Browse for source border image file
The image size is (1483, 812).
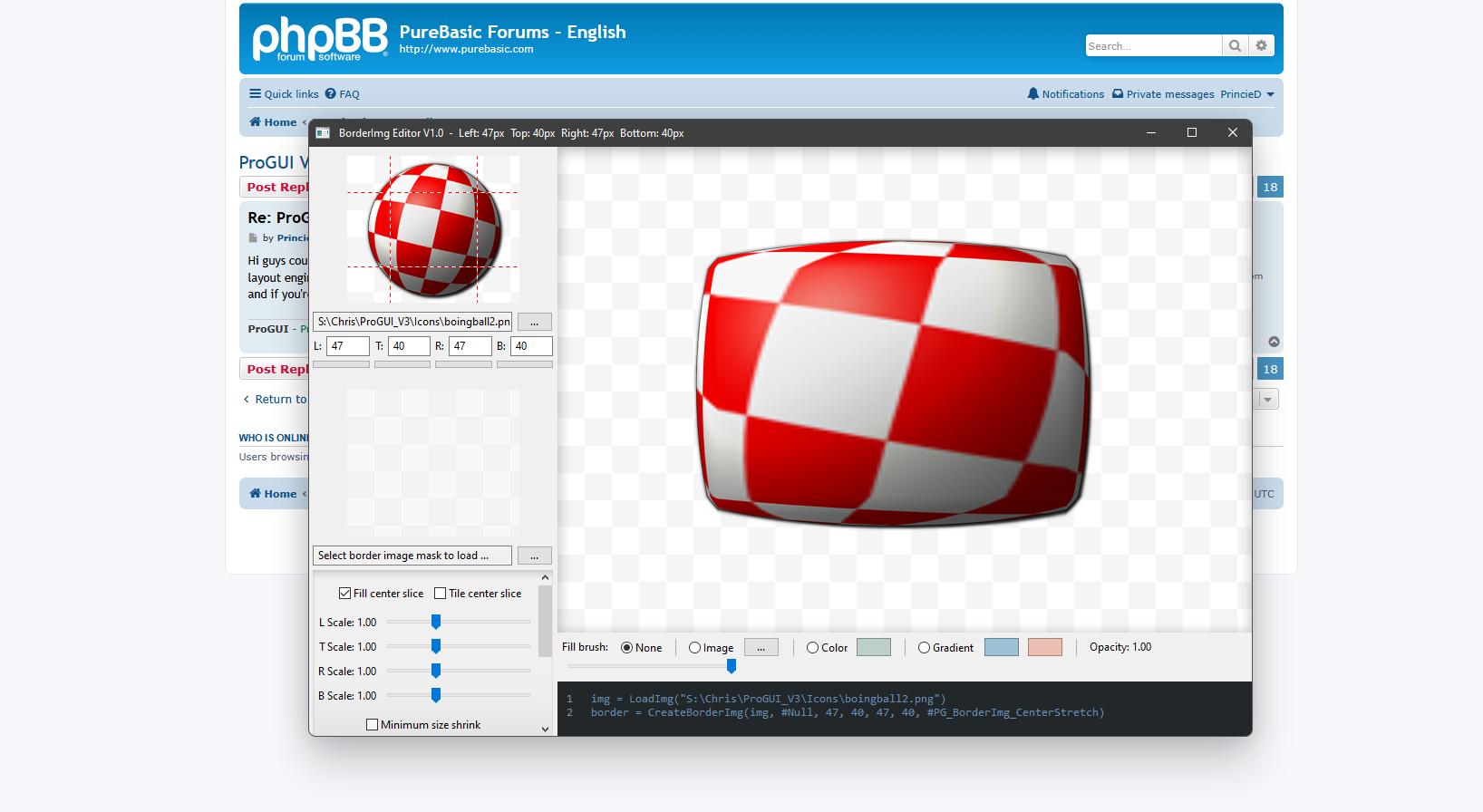tap(534, 323)
